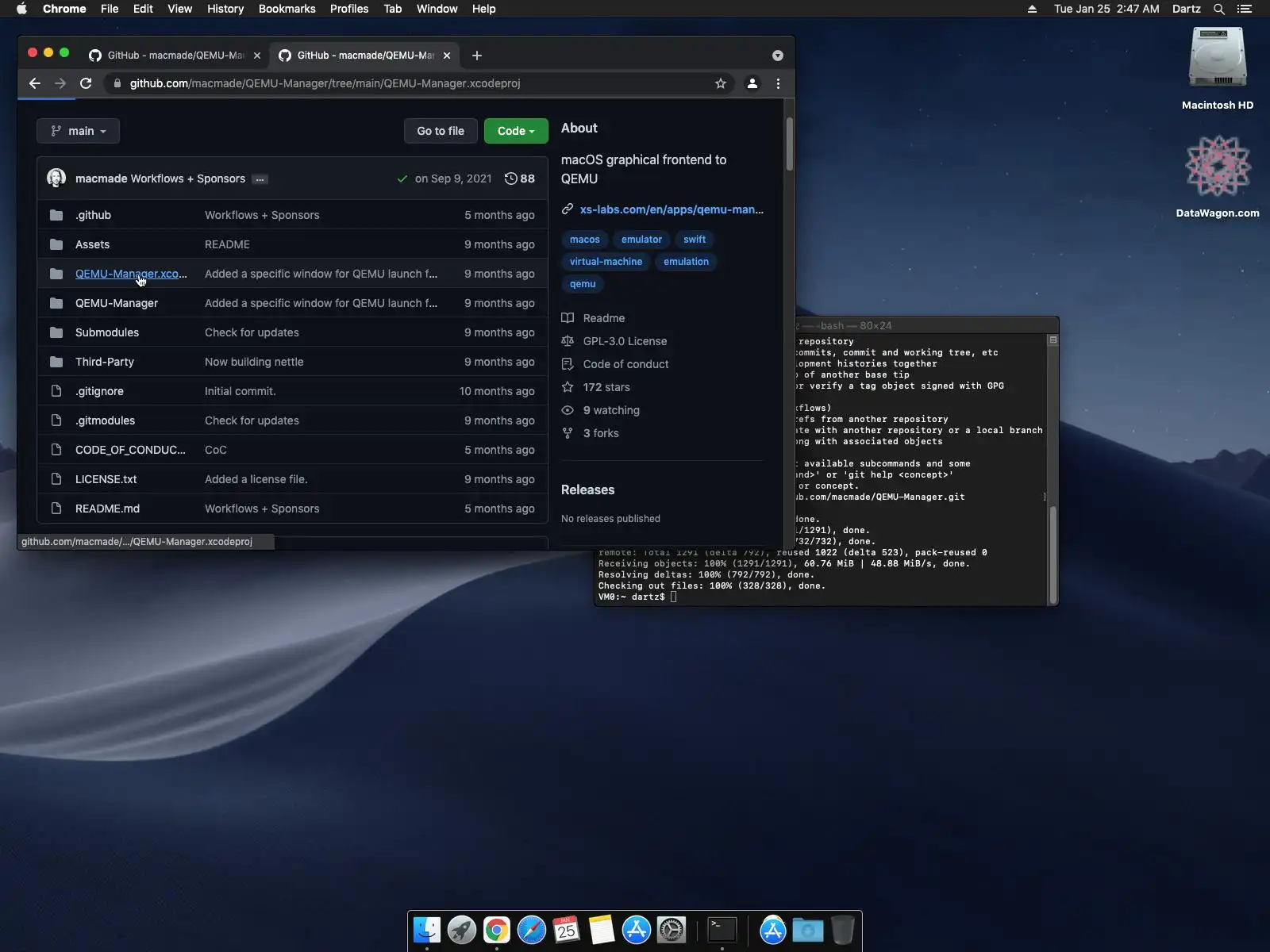
Task: Click the commit history clock icon showing 88
Action: tap(520, 178)
